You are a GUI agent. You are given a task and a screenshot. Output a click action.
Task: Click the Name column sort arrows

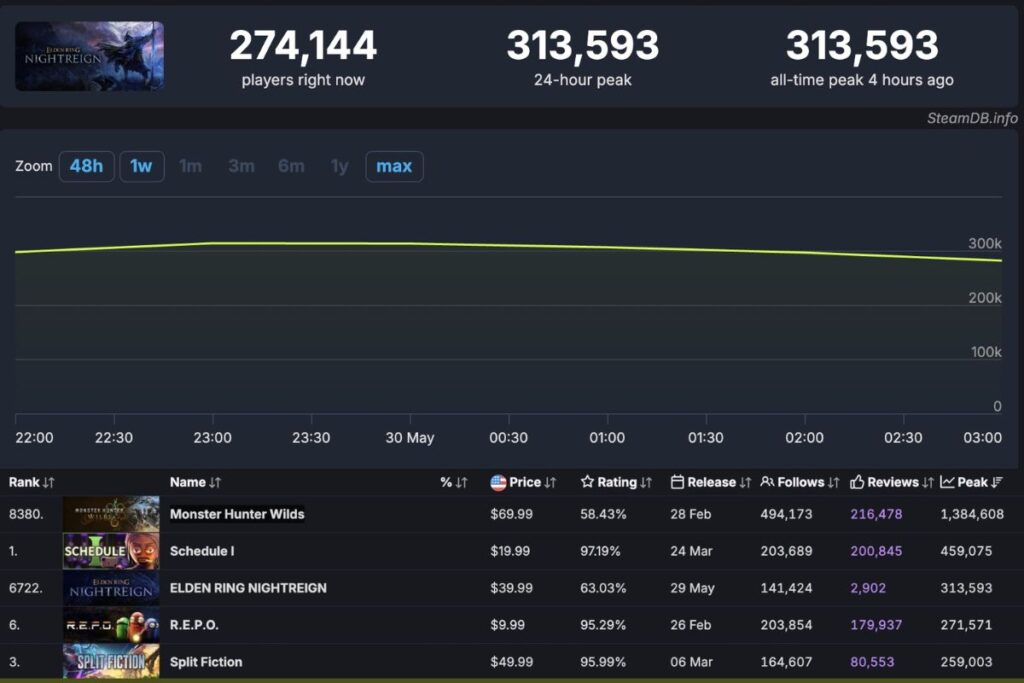tap(215, 483)
